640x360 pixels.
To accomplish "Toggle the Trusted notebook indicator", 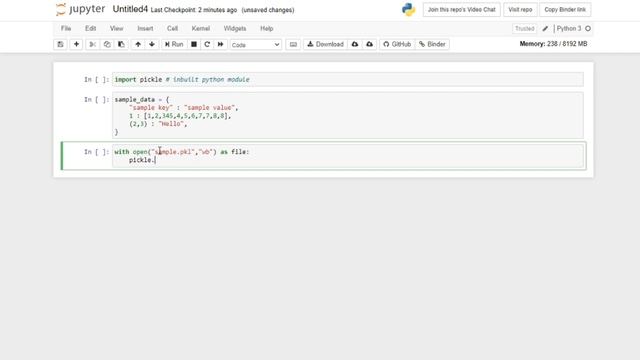I will click(x=524, y=29).
